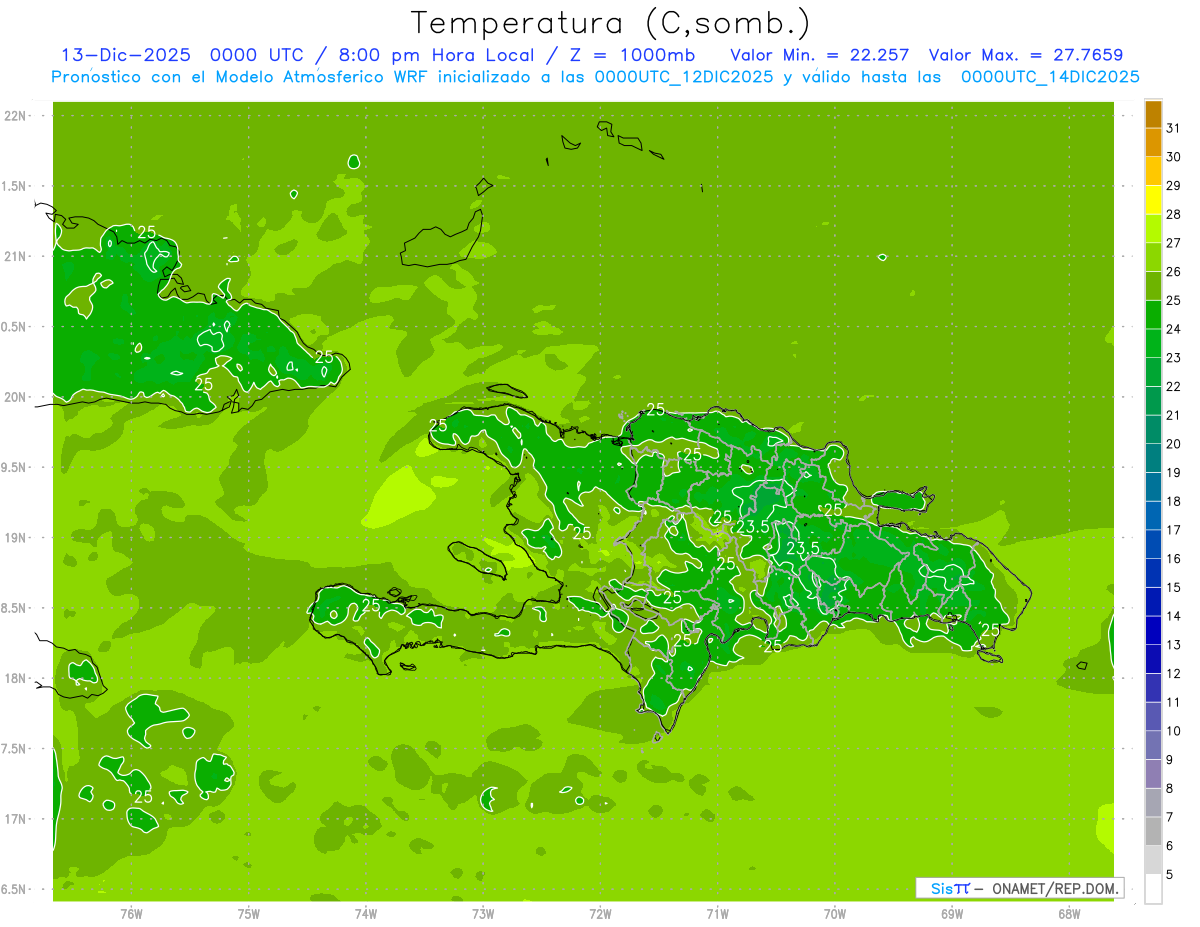Pick the blue swatch between 15 and 16
Image resolution: width=1200 pixels, height=927 pixels.
(x=1153, y=574)
